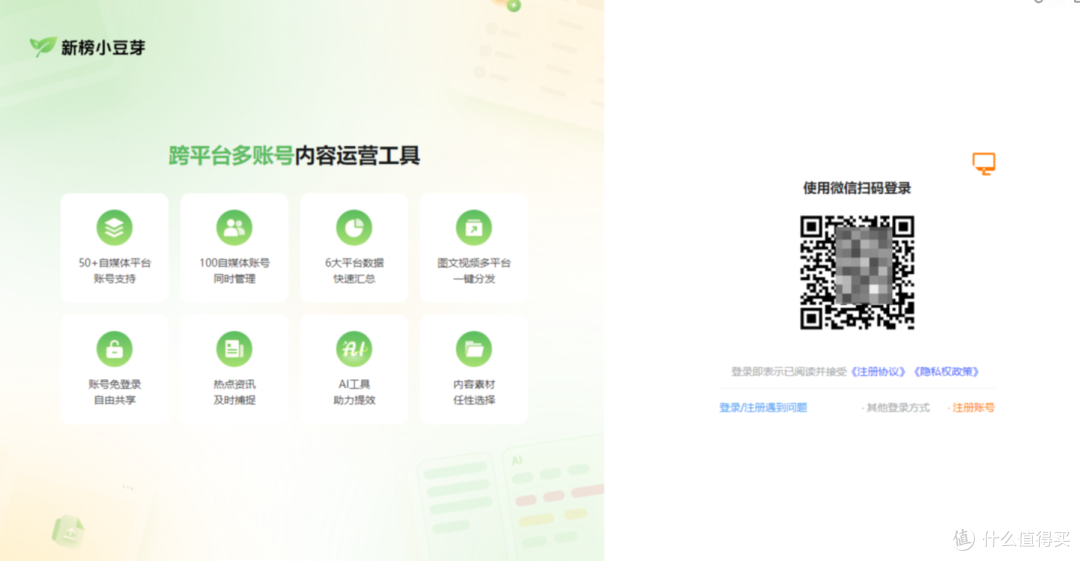The width and height of the screenshot is (1080, 561).
Task: Click the 登录即表示已阅读并接受 notice text
Action: pos(789,371)
